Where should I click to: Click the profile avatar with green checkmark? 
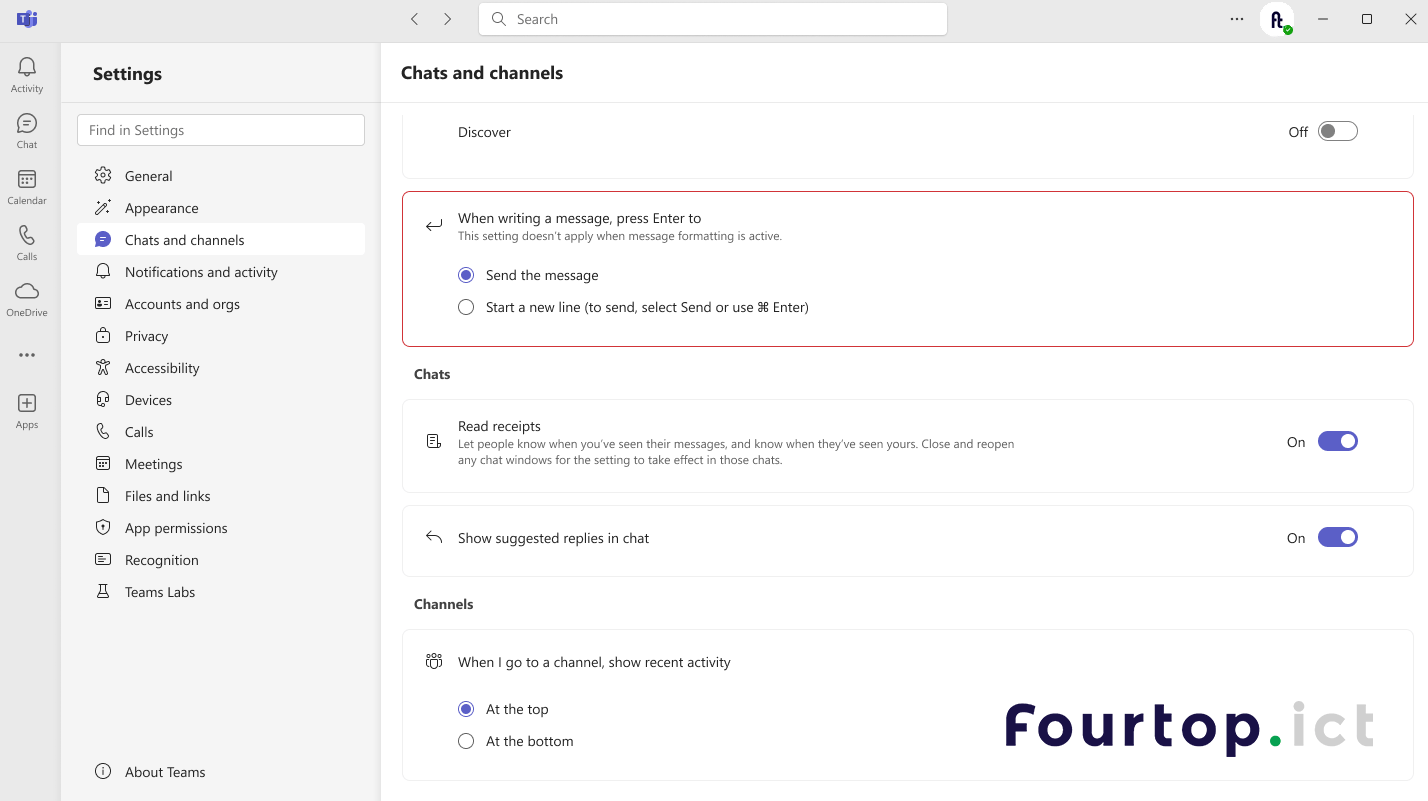coord(1278,19)
